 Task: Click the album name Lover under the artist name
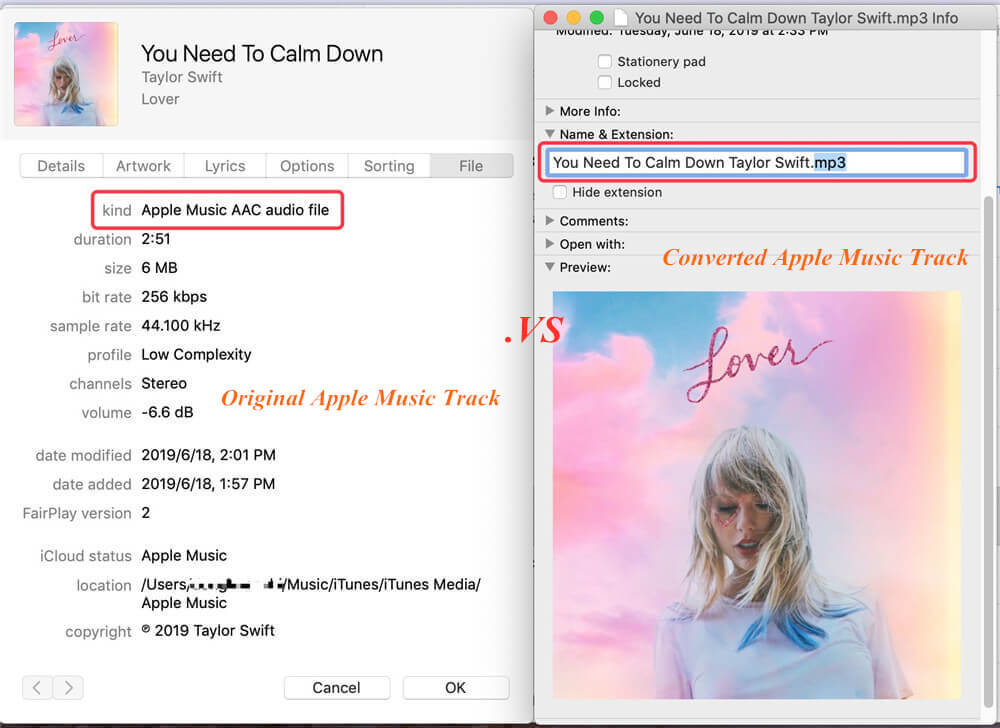(x=160, y=99)
